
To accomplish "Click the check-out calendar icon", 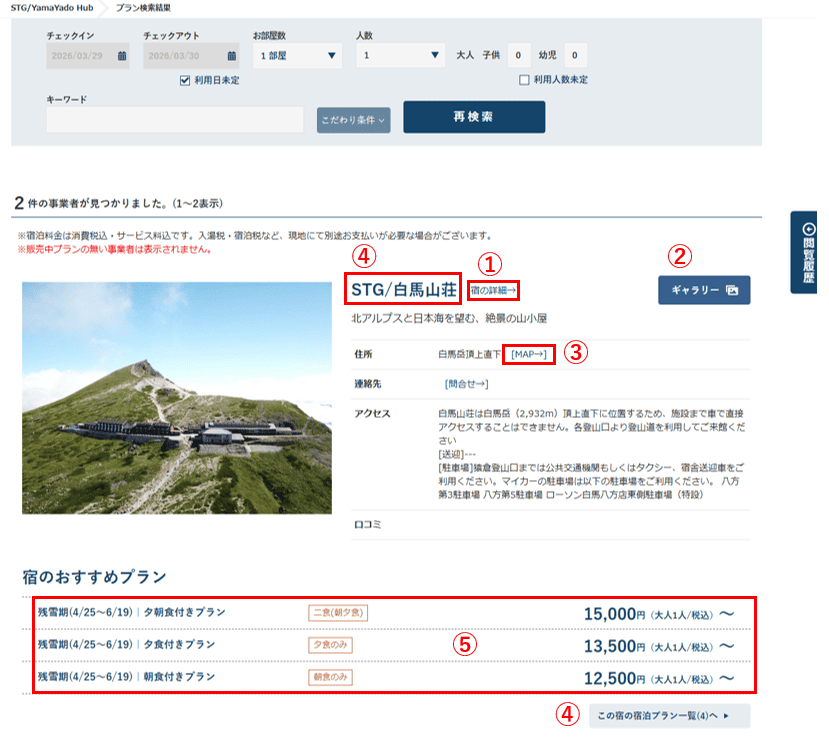I will coord(231,56).
